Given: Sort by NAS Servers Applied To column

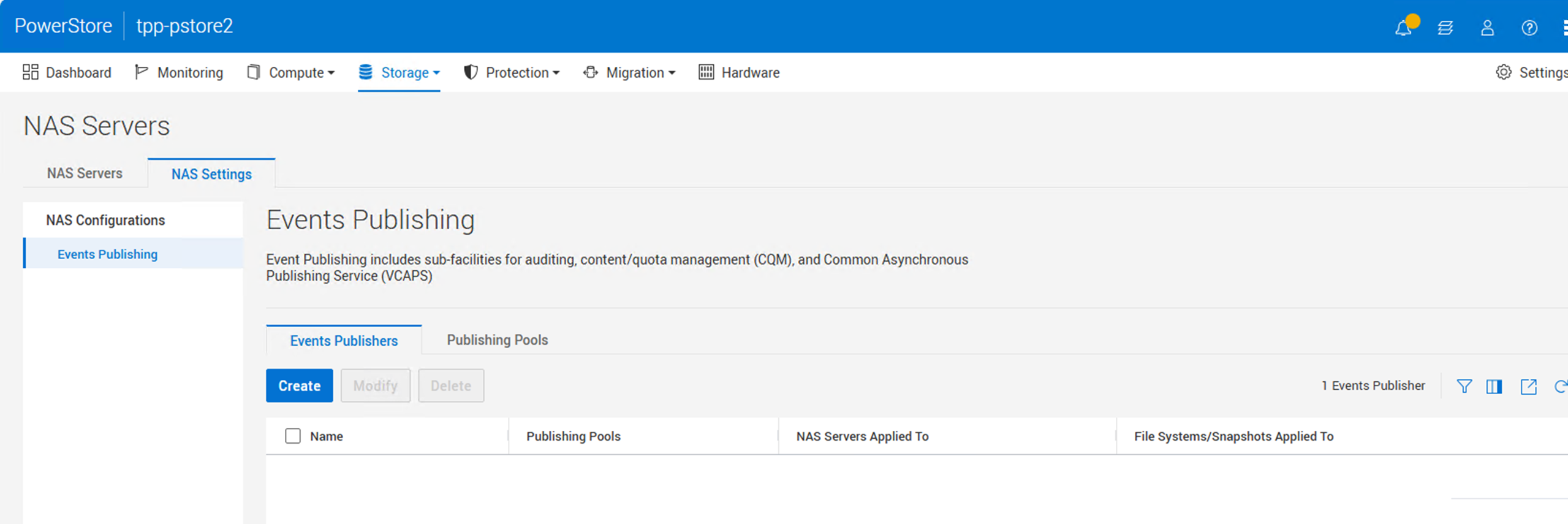Looking at the screenshot, I should [x=862, y=436].
